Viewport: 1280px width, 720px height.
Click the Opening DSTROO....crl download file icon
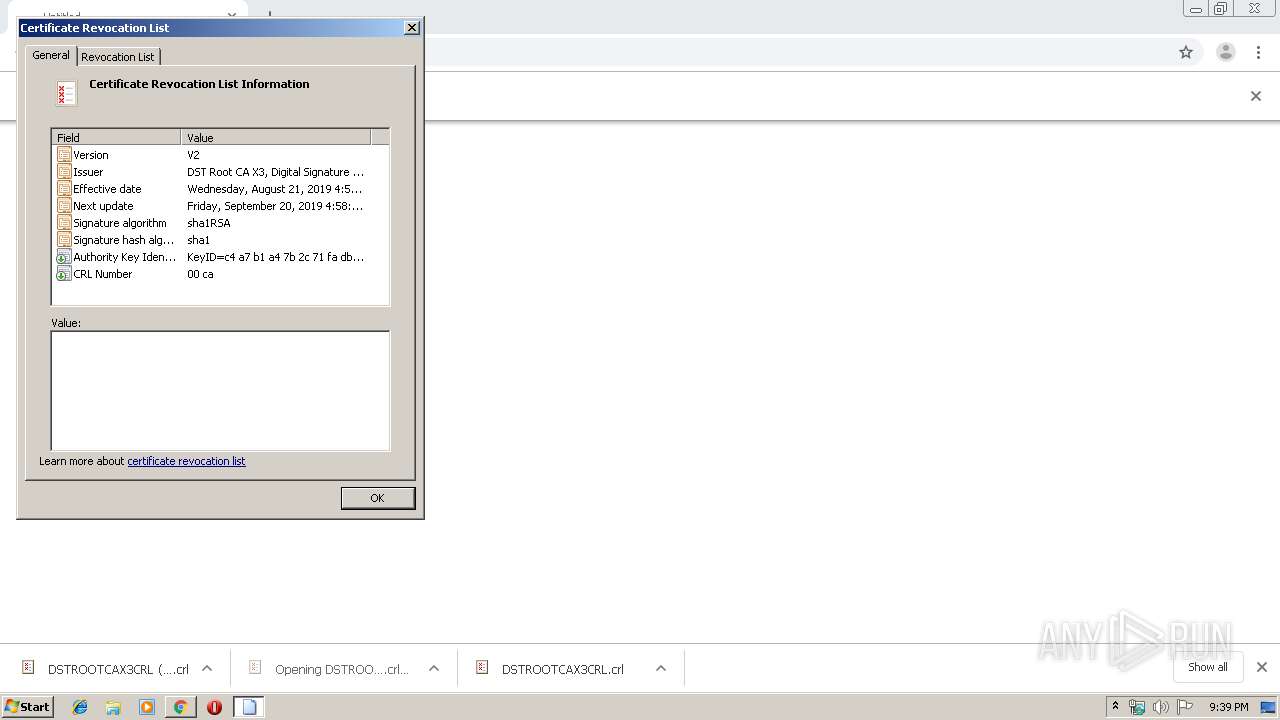(255, 668)
